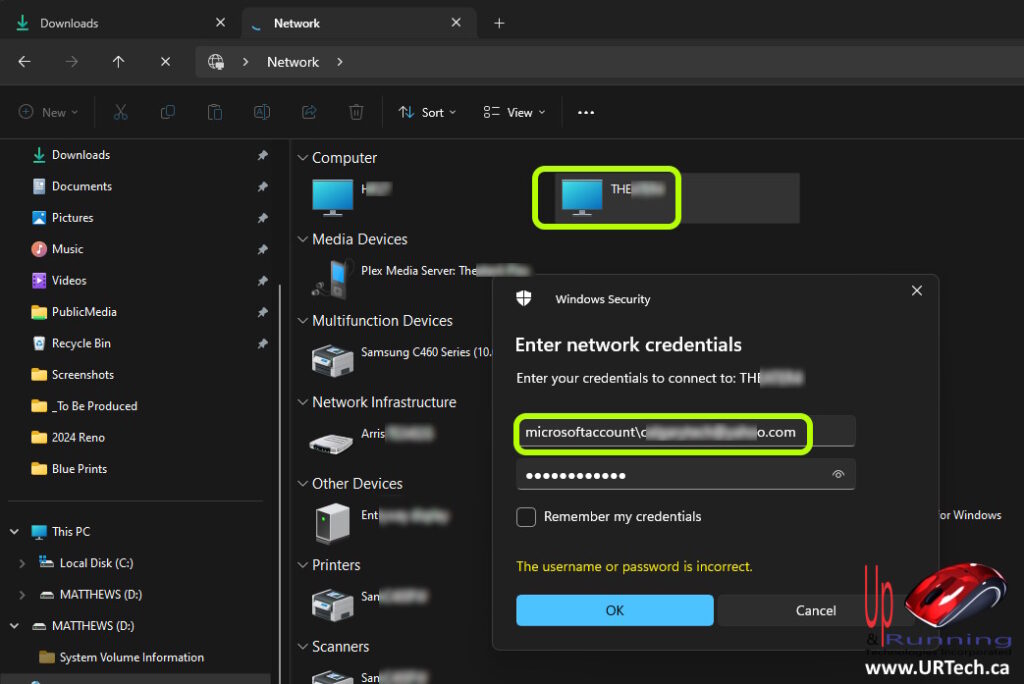Switch to the Downloads tab

pos(117,23)
